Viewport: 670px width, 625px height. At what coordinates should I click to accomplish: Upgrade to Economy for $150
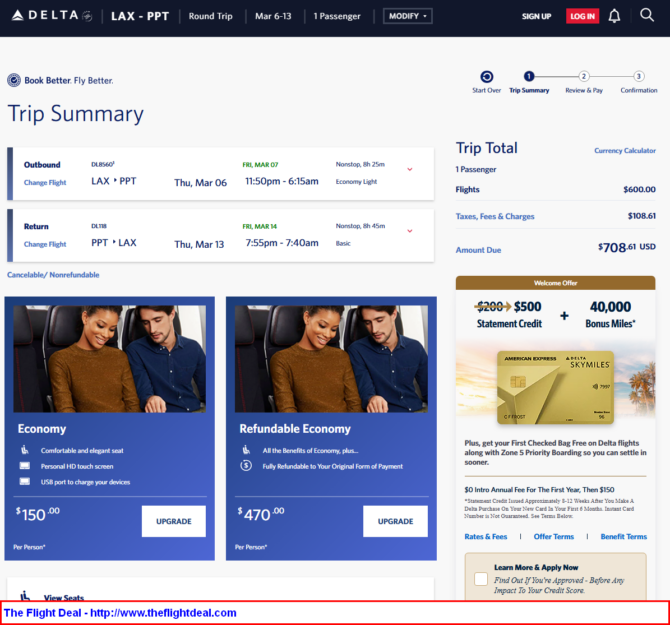[174, 521]
